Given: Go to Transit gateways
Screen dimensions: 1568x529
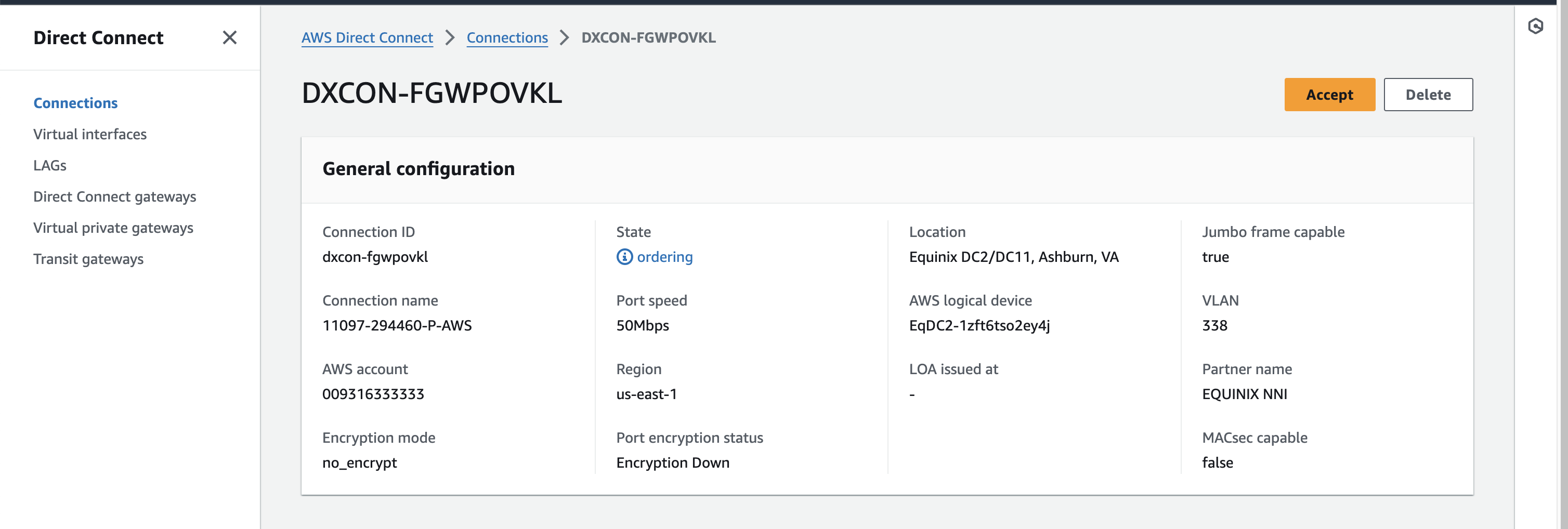Looking at the screenshot, I should click(88, 259).
